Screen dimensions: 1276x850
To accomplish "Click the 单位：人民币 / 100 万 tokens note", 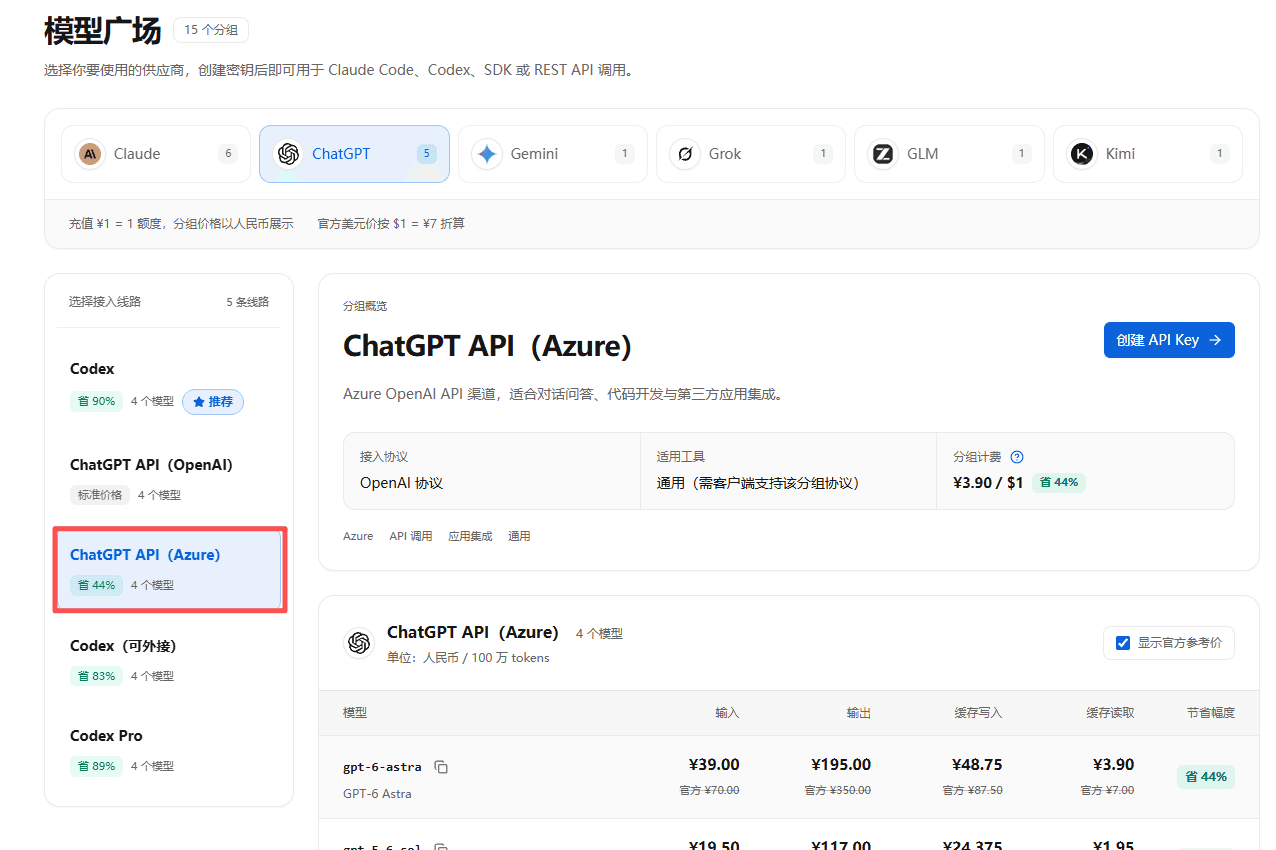I will 468,658.
